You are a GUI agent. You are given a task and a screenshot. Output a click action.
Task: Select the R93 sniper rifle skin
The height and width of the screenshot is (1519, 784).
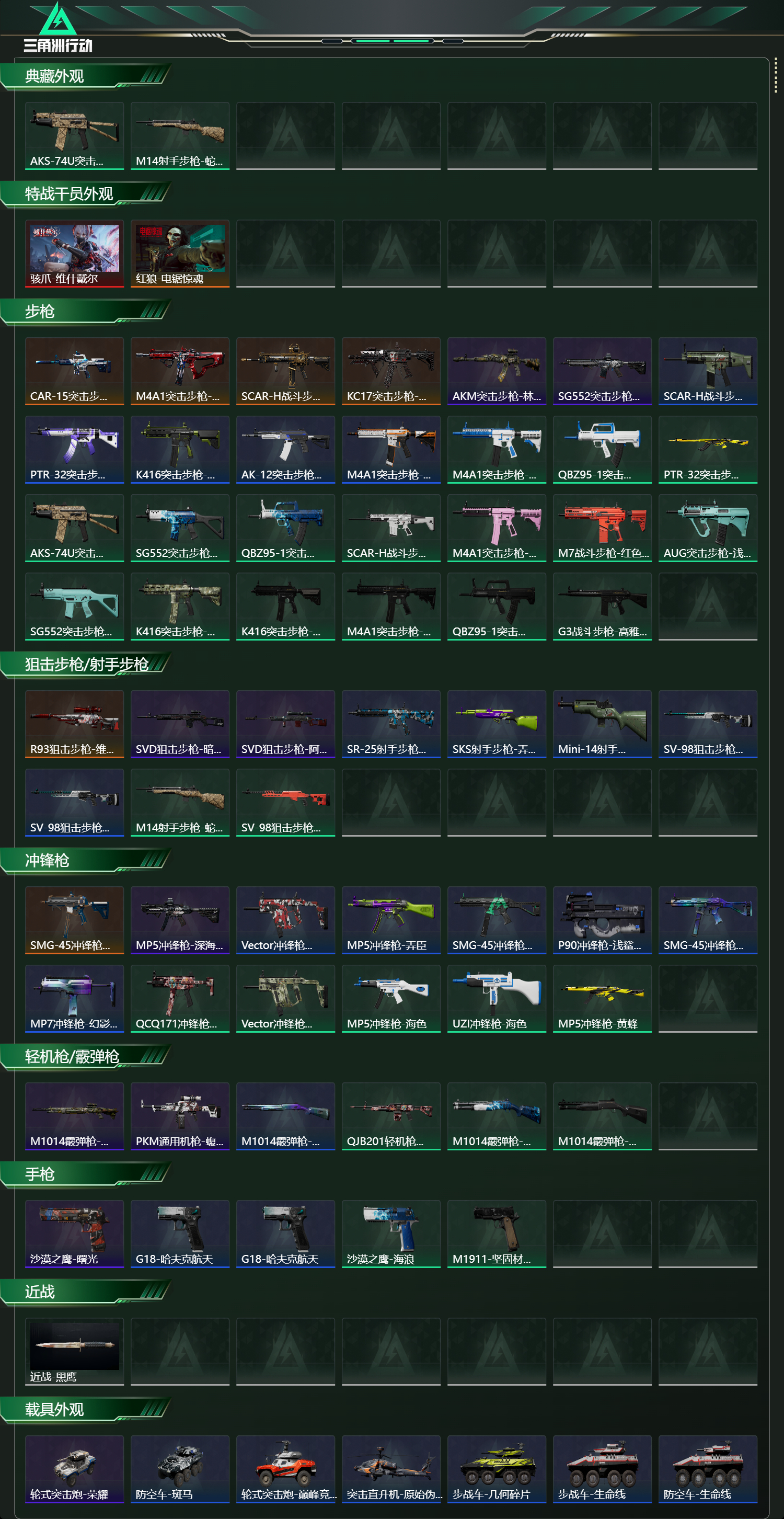(x=74, y=724)
